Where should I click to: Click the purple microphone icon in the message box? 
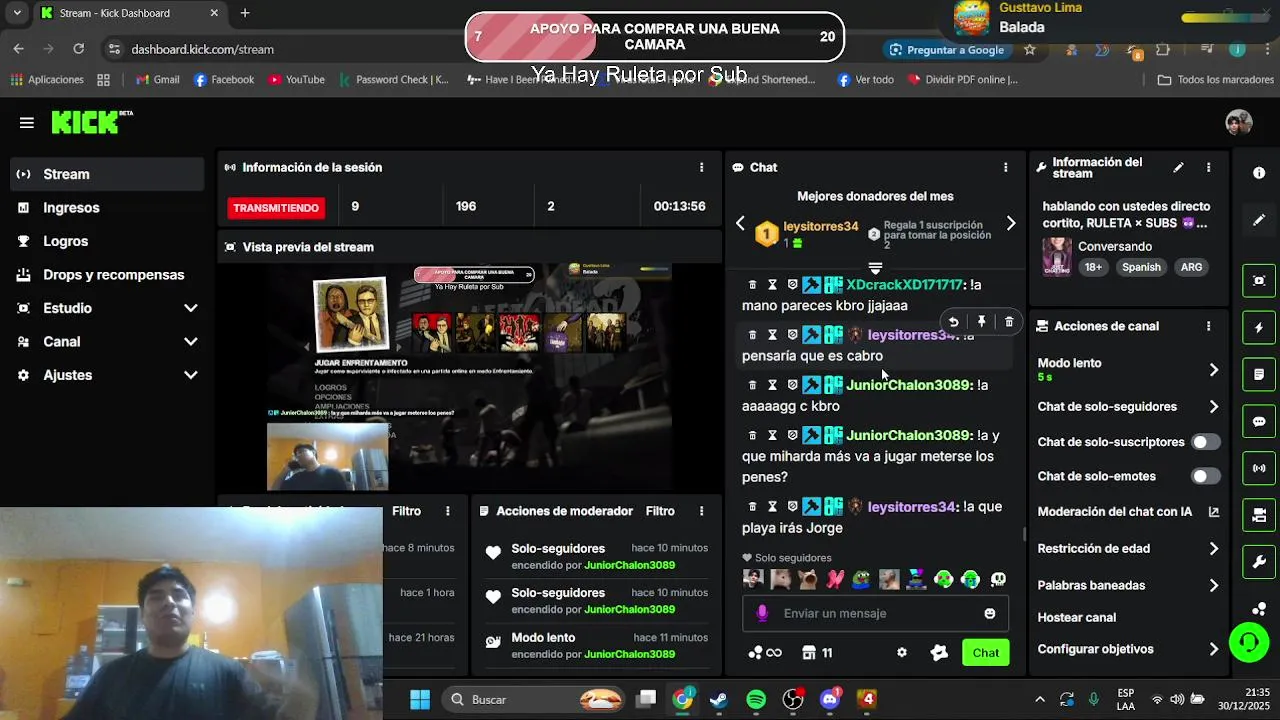(762, 613)
